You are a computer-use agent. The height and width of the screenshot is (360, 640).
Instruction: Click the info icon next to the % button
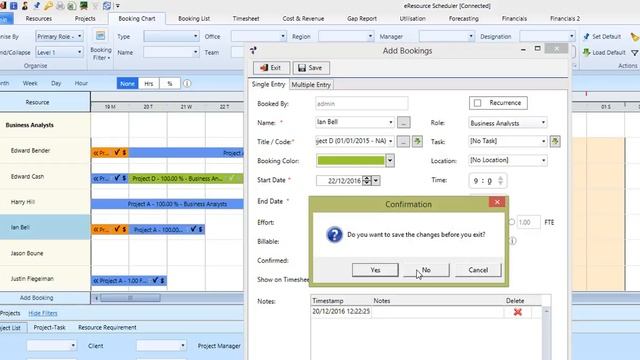(187, 83)
